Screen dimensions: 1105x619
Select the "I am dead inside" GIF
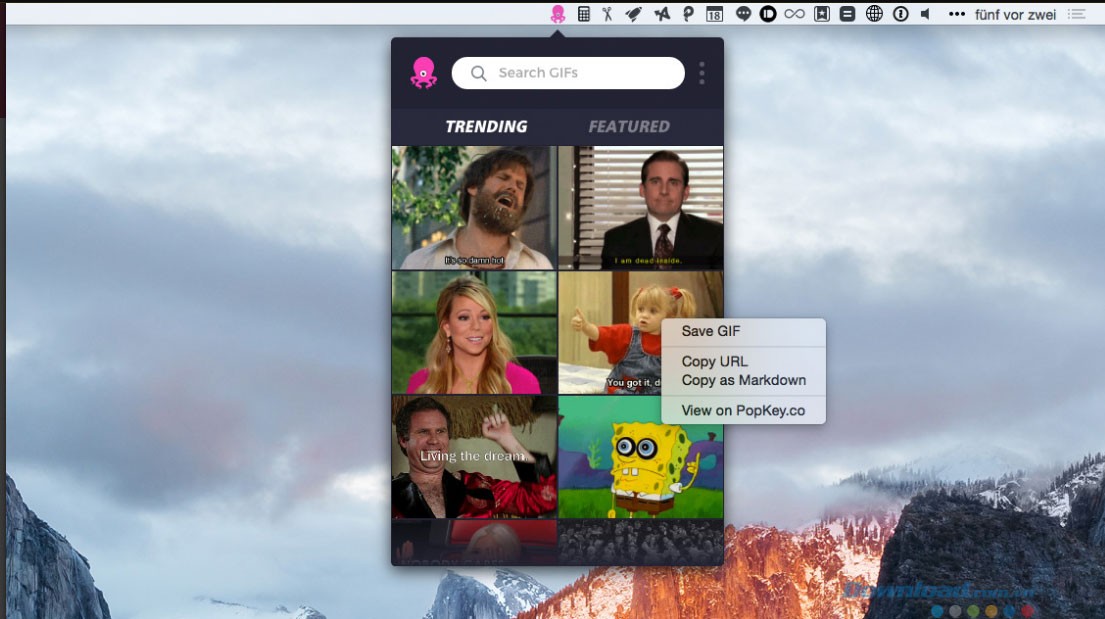[x=641, y=208]
